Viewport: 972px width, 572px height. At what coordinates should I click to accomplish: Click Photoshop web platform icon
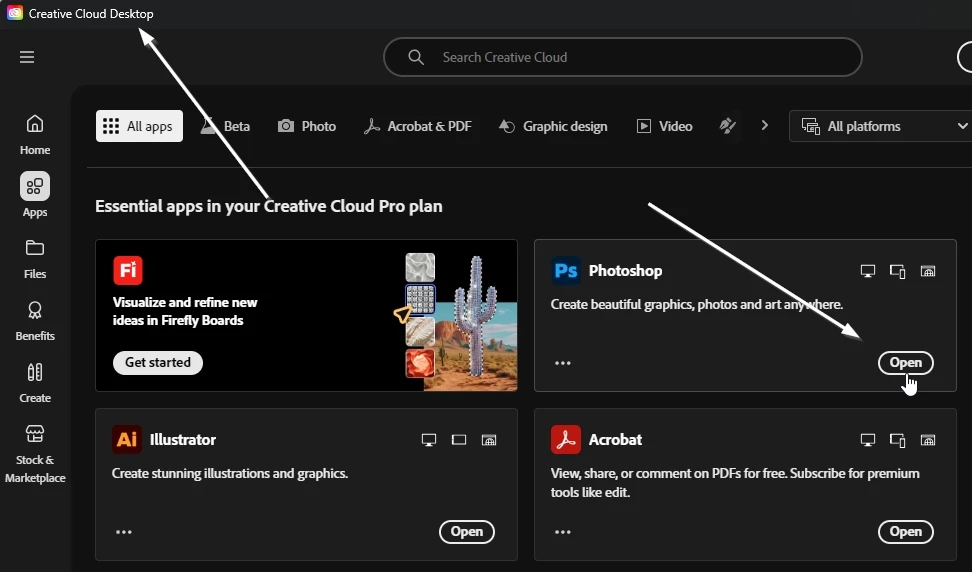(x=927, y=271)
